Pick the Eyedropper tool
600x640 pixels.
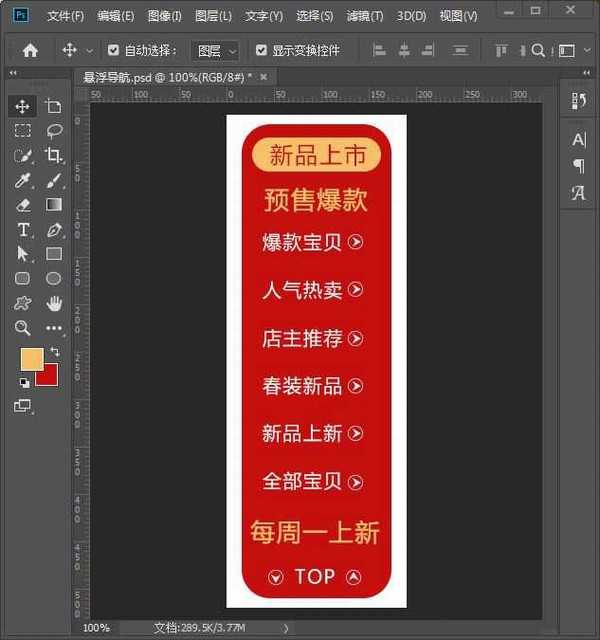pyautogui.click(x=22, y=180)
